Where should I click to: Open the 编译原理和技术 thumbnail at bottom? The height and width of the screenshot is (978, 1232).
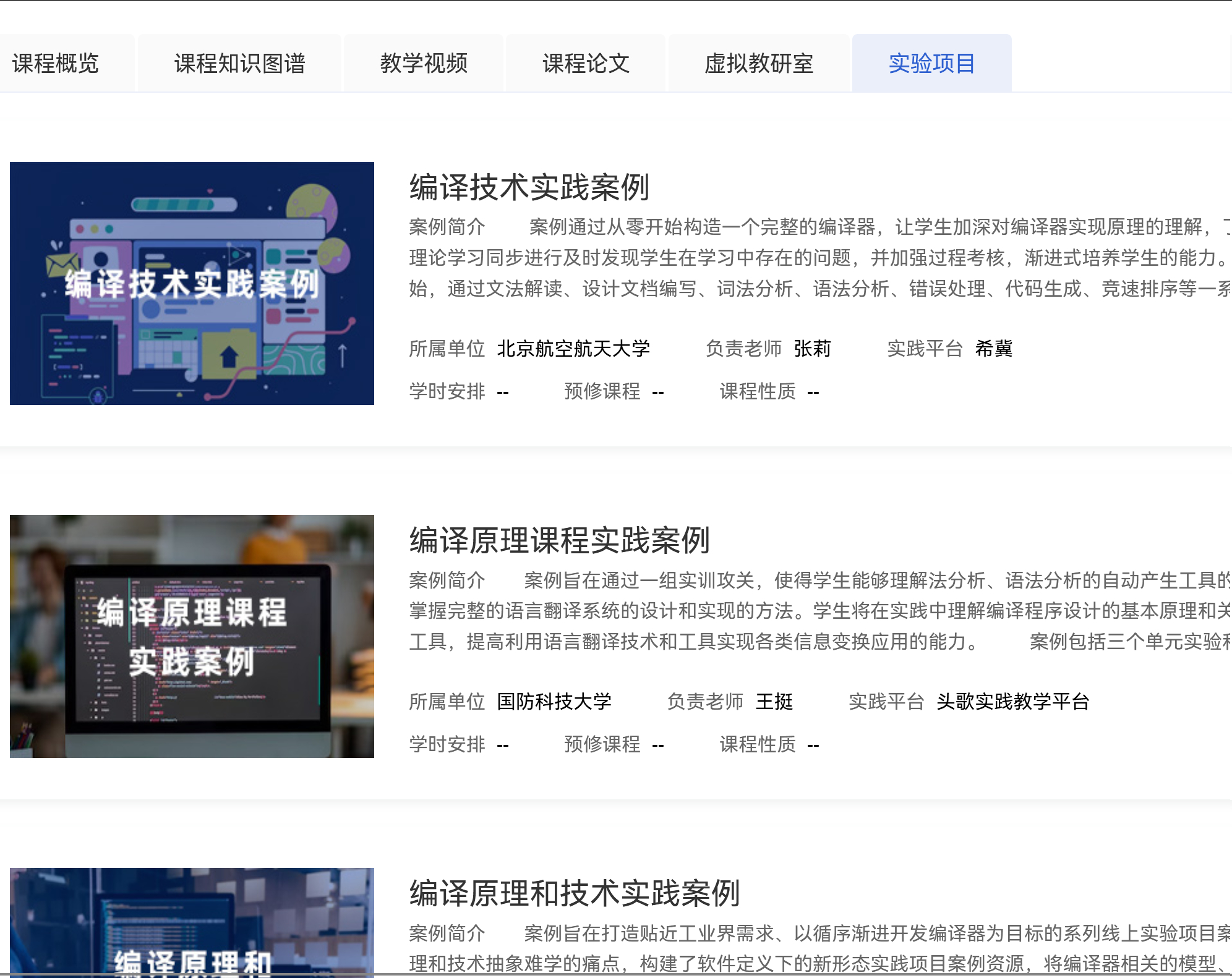(192, 921)
